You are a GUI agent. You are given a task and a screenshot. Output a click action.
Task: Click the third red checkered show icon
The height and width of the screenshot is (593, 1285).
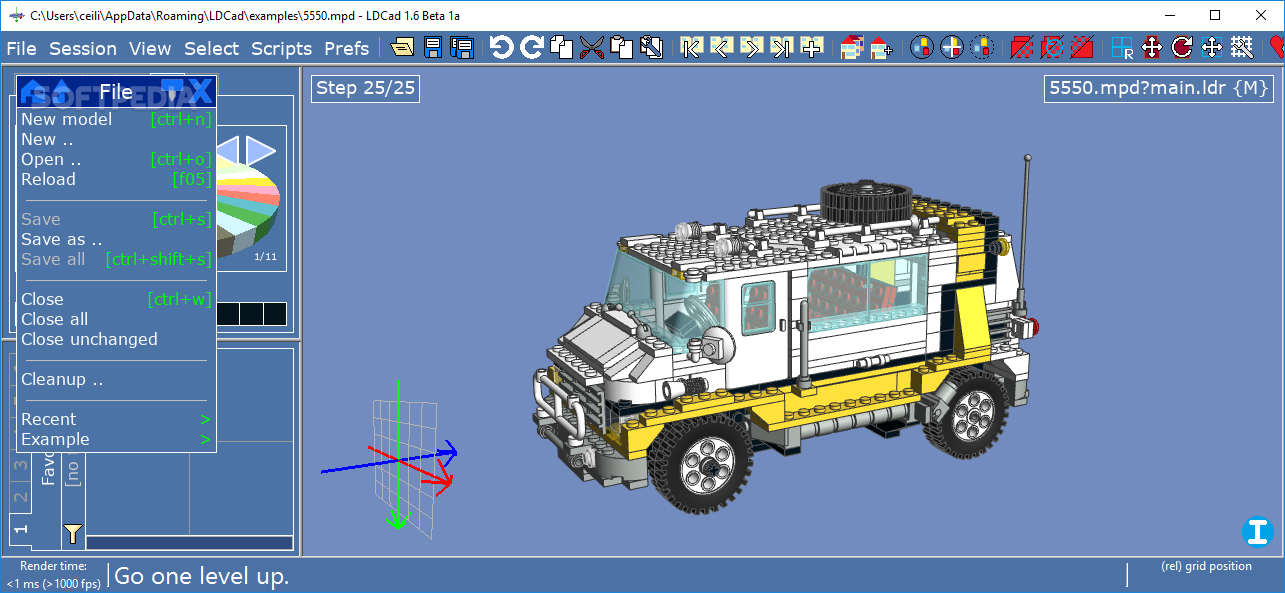[1082, 47]
